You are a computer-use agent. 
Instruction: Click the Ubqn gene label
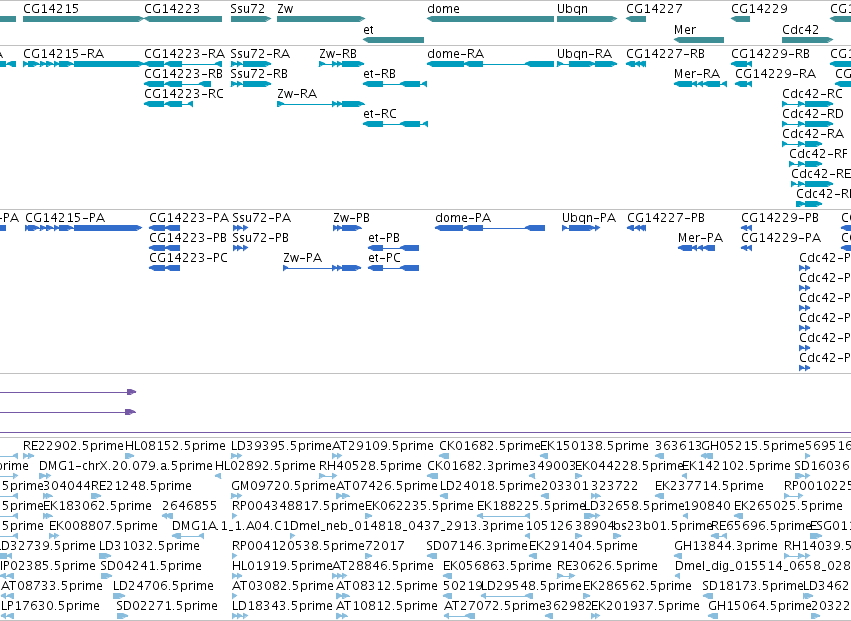(x=572, y=9)
